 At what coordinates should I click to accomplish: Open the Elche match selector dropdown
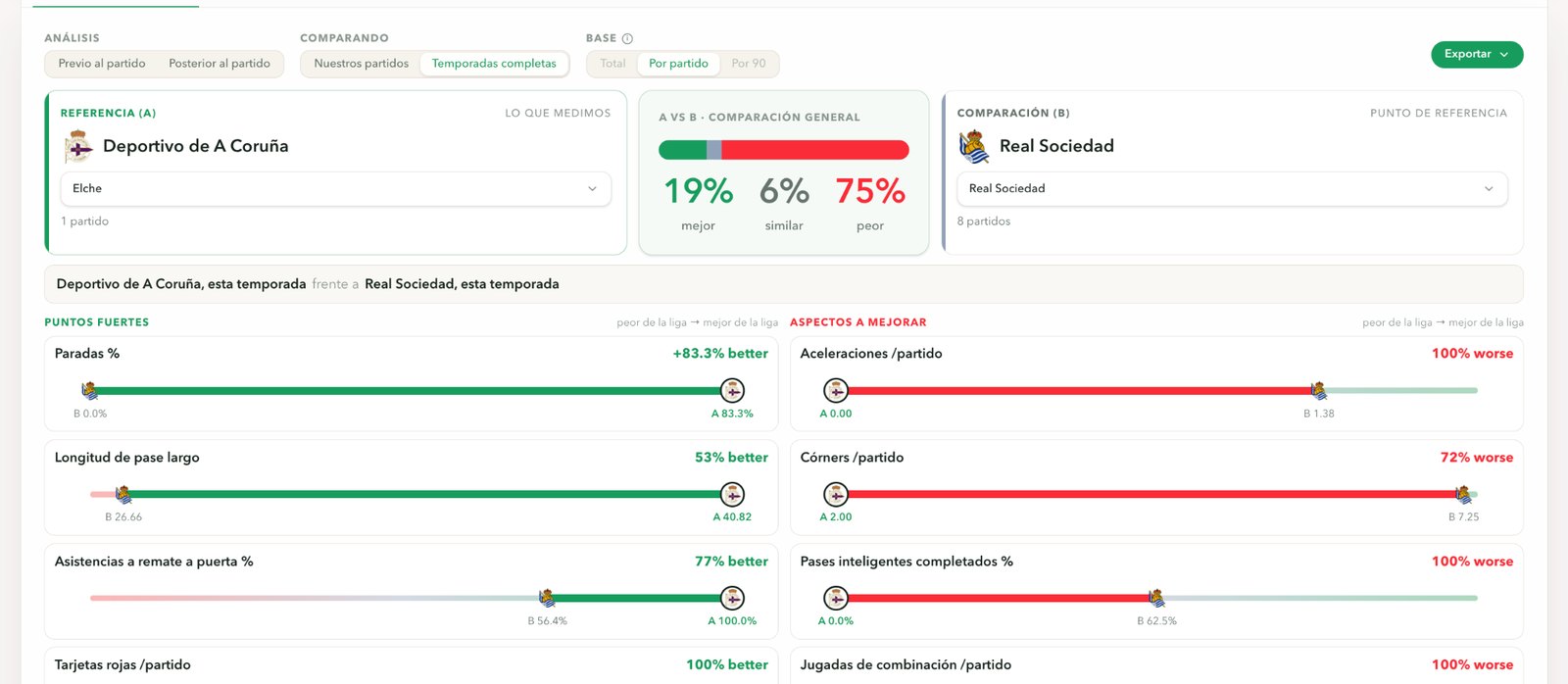335,189
